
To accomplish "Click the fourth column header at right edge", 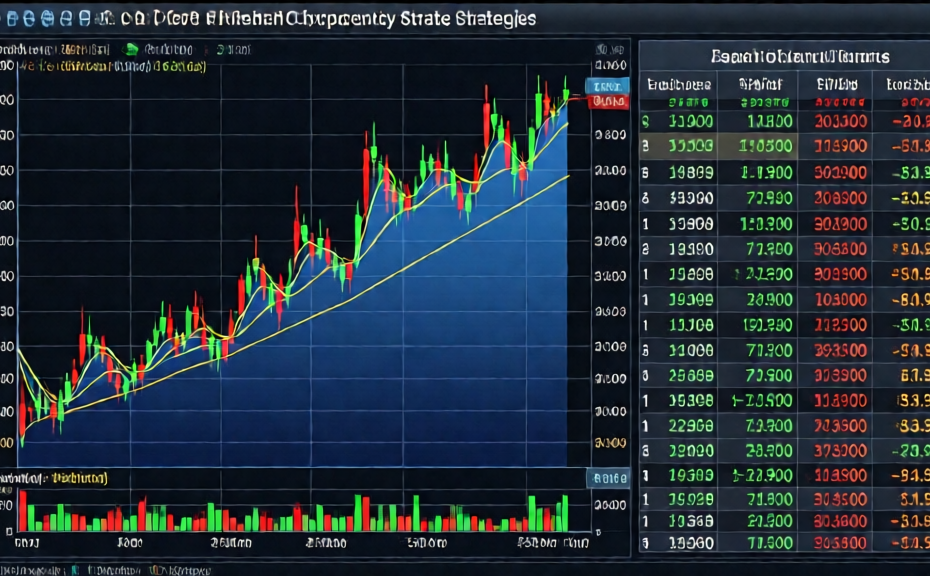I will pos(907,86).
